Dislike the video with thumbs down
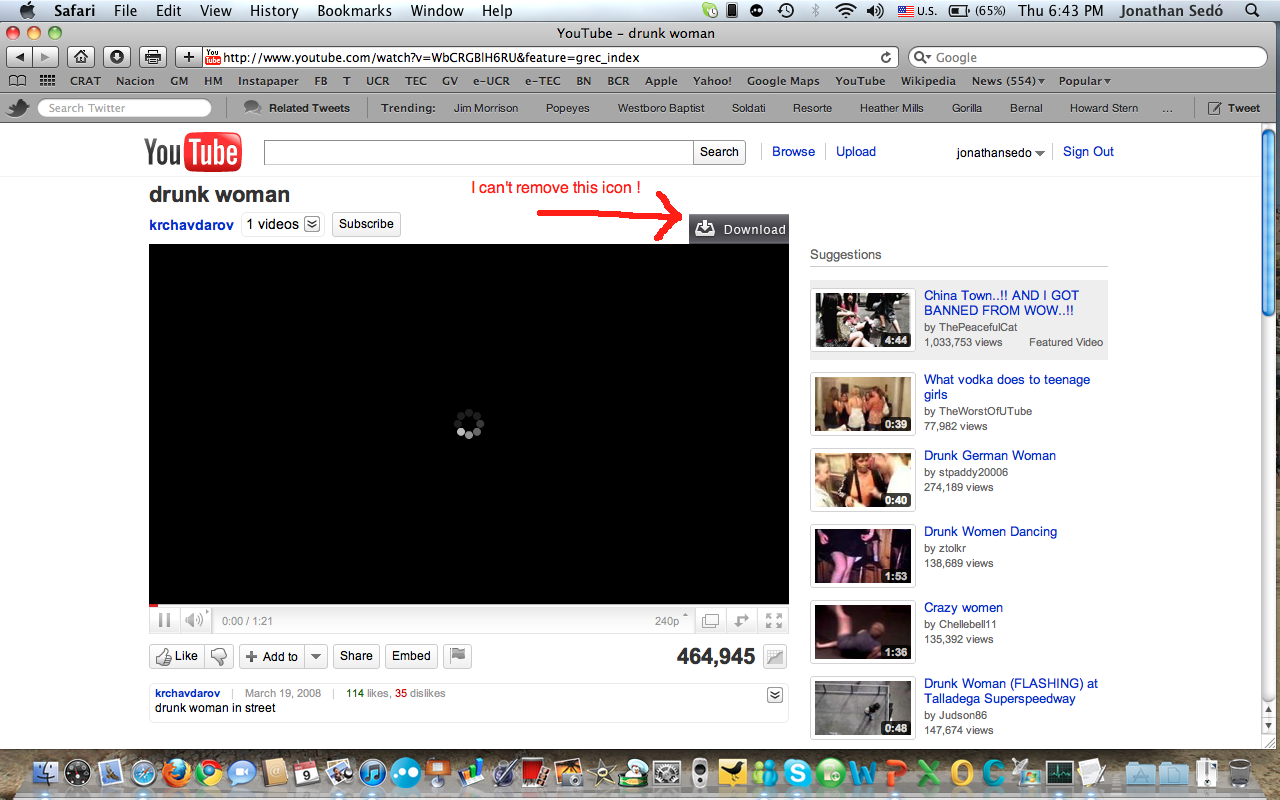This screenshot has height=800, width=1280. tap(219, 656)
